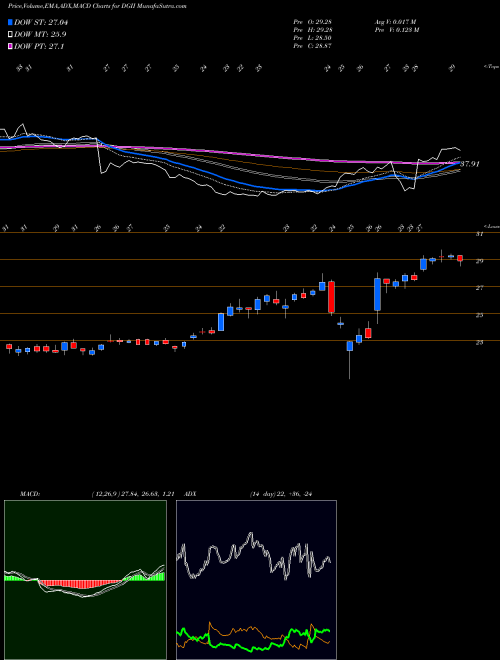Click the chart title mentioning MunafaSutra.com

point(97,6)
